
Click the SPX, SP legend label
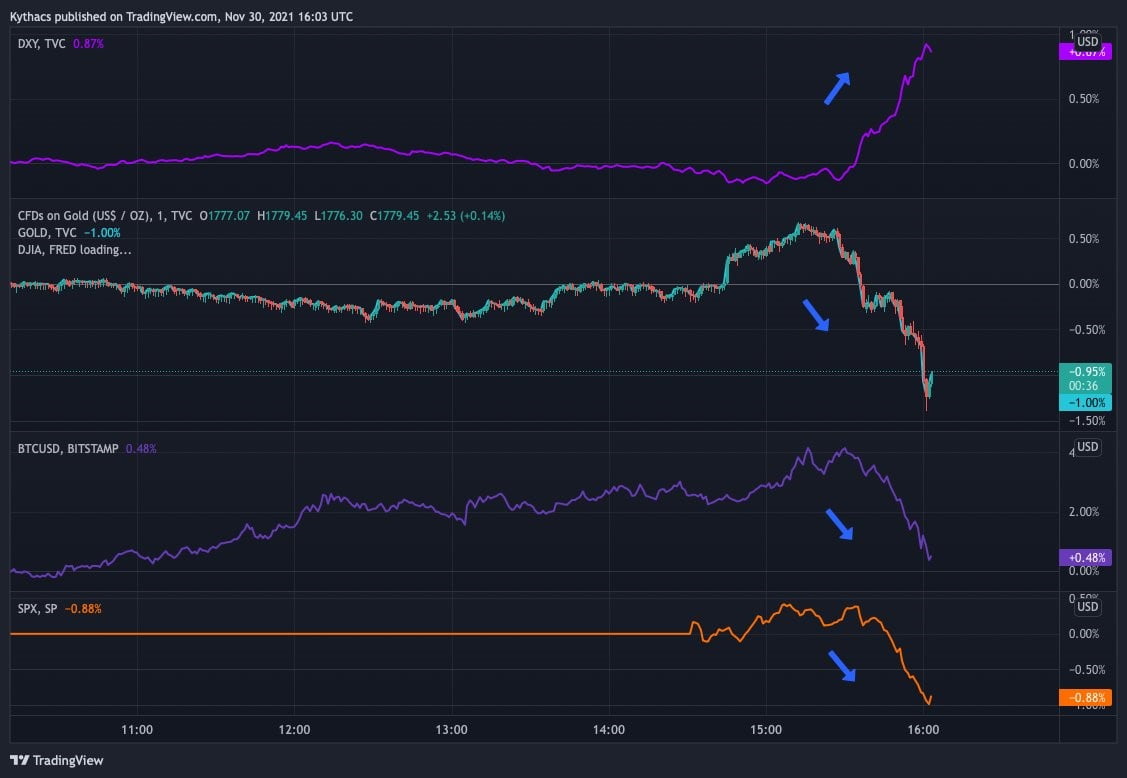pos(38,608)
